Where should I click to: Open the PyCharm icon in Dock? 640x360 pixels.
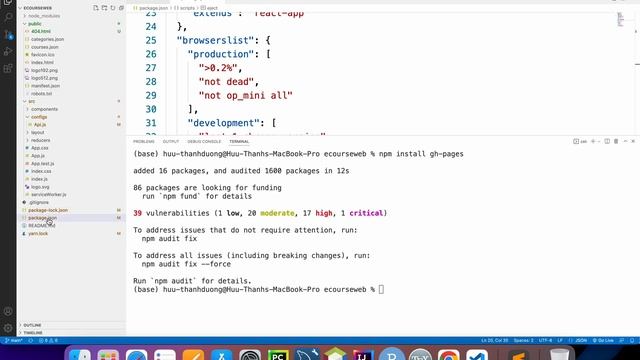[x=278, y=356]
